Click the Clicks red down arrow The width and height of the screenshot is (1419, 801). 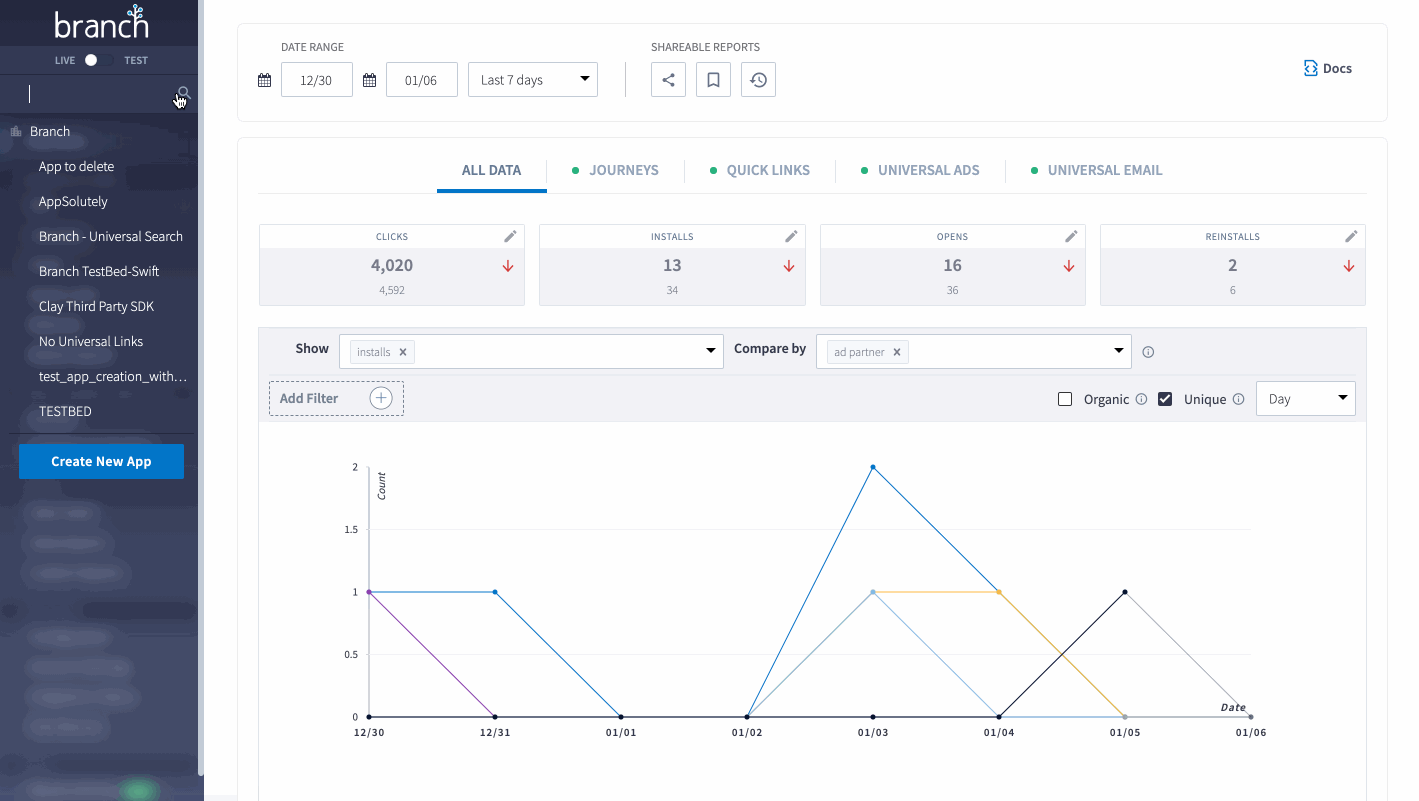508,266
